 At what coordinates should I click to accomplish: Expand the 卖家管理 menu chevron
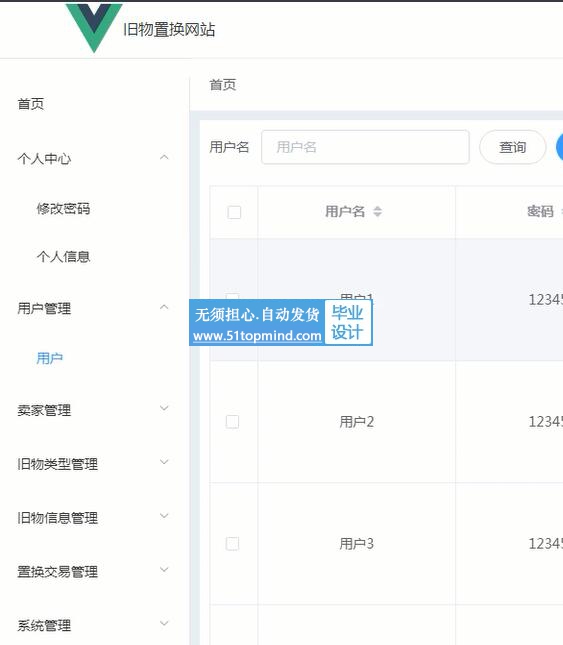[164, 408]
